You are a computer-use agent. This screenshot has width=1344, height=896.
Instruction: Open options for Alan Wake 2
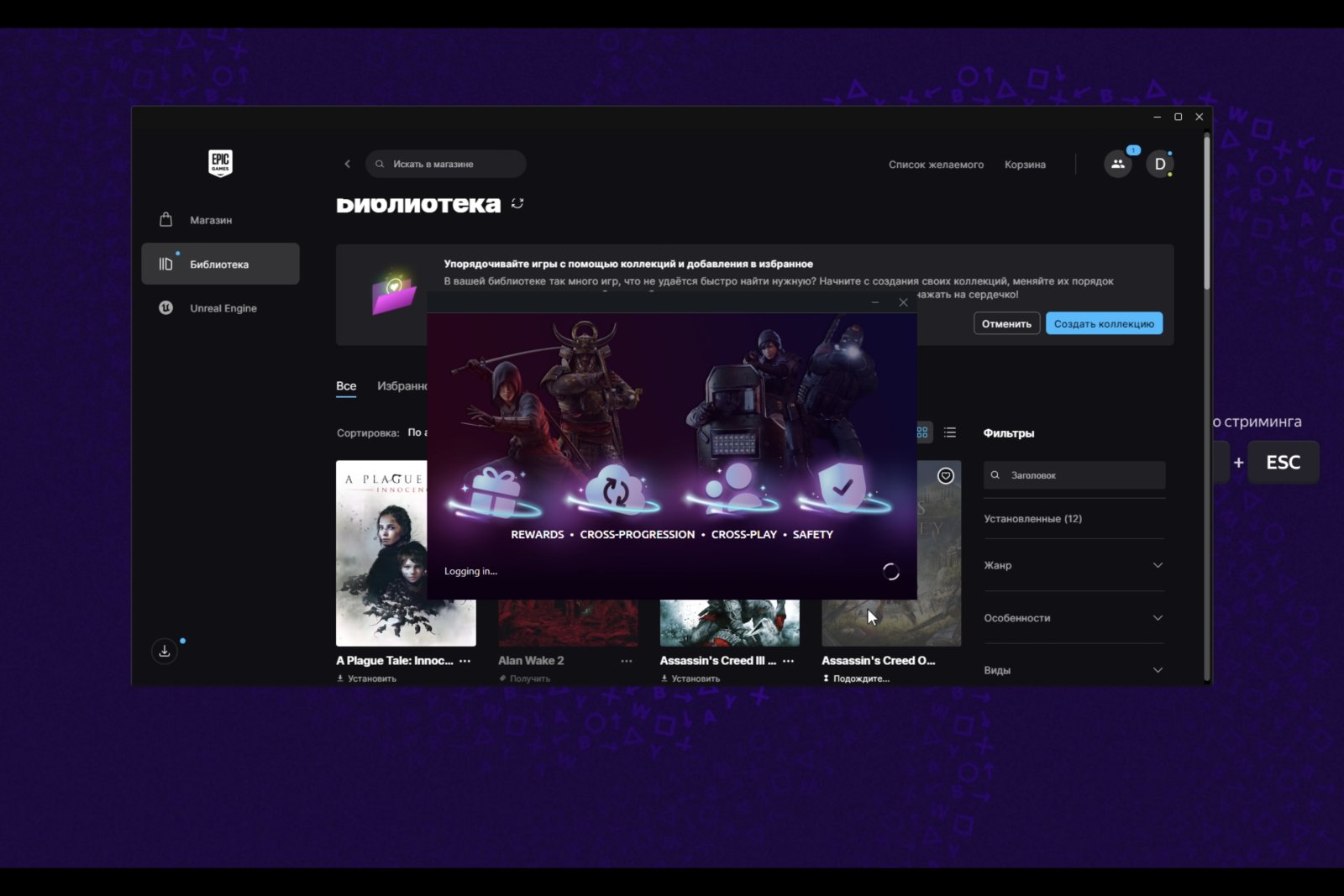[x=627, y=661]
